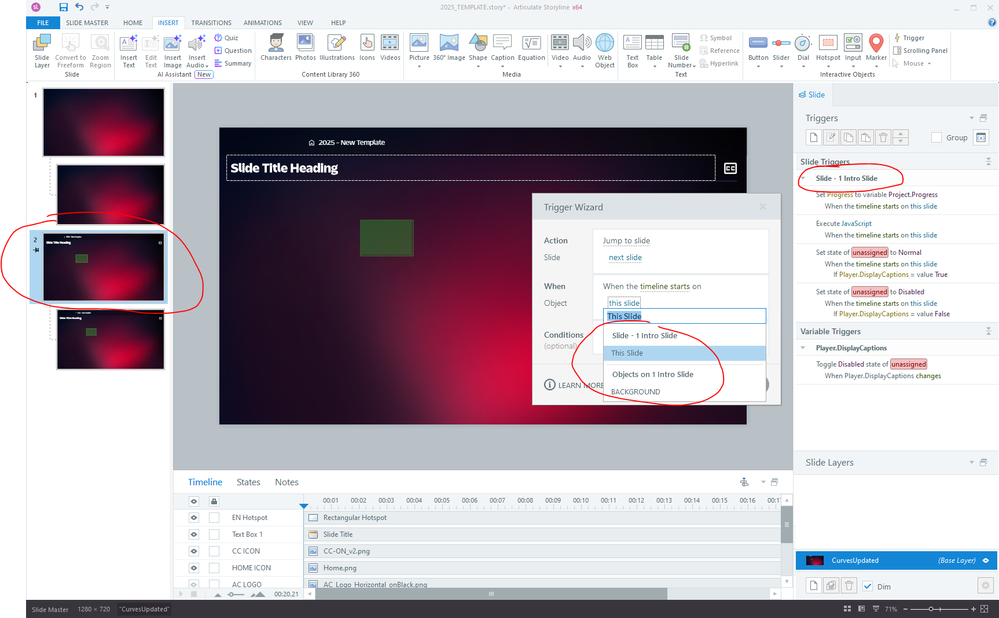Click Jump to slide action link
999x618 pixels.
(x=626, y=241)
